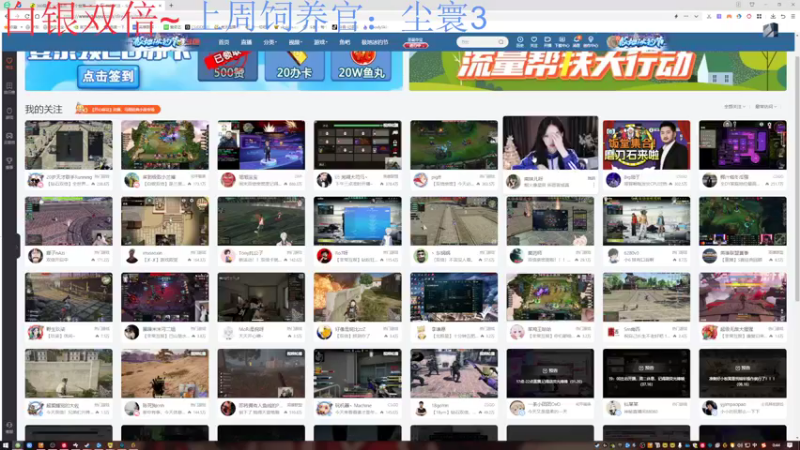
Task: Open pigff's streamer avatar
Action: pyautogui.click(x=420, y=180)
